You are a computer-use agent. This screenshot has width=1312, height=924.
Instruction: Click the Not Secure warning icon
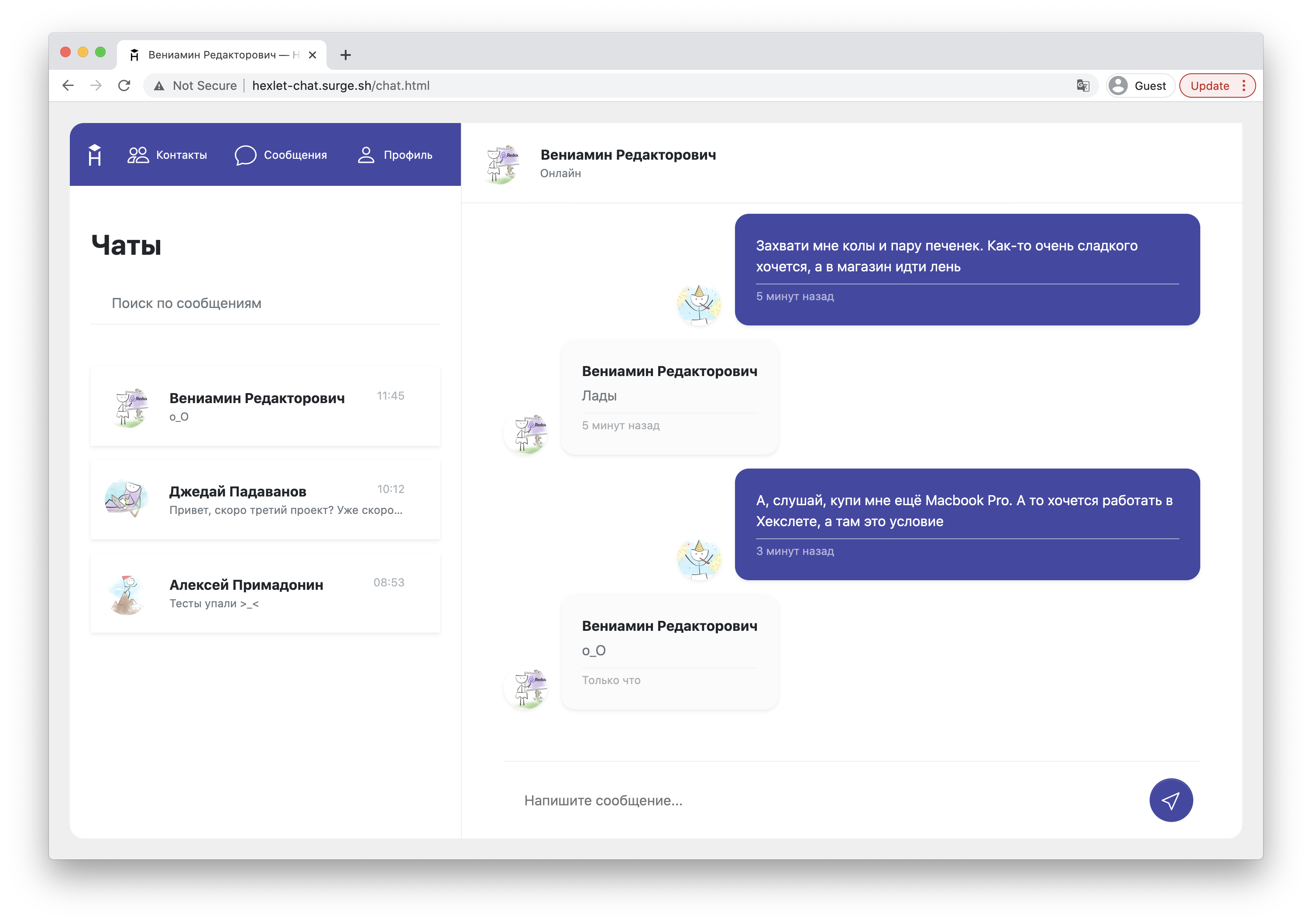(158, 86)
